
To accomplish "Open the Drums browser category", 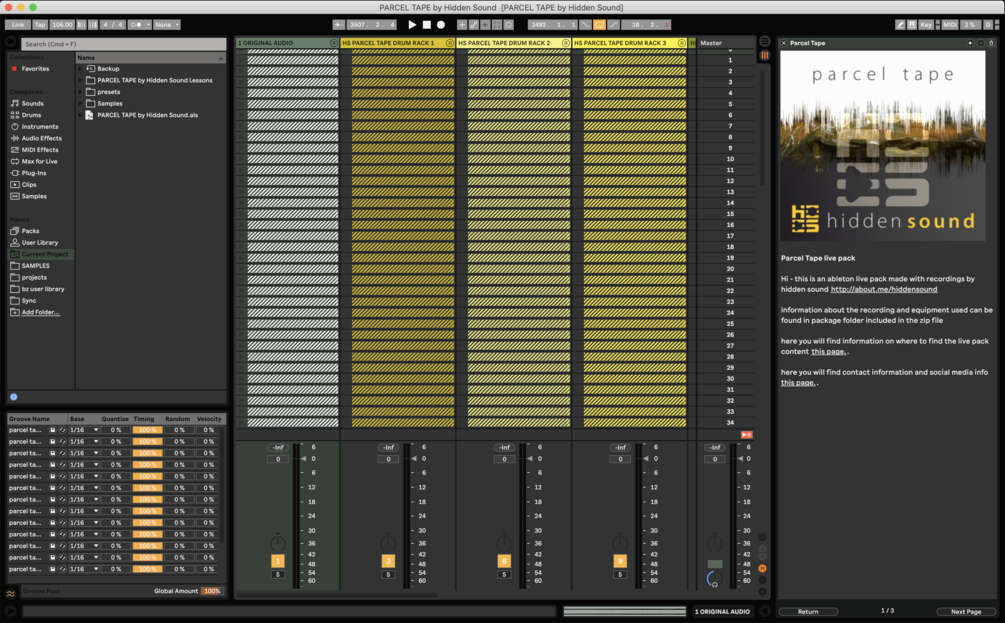I will pyautogui.click(x=31, y=115).
